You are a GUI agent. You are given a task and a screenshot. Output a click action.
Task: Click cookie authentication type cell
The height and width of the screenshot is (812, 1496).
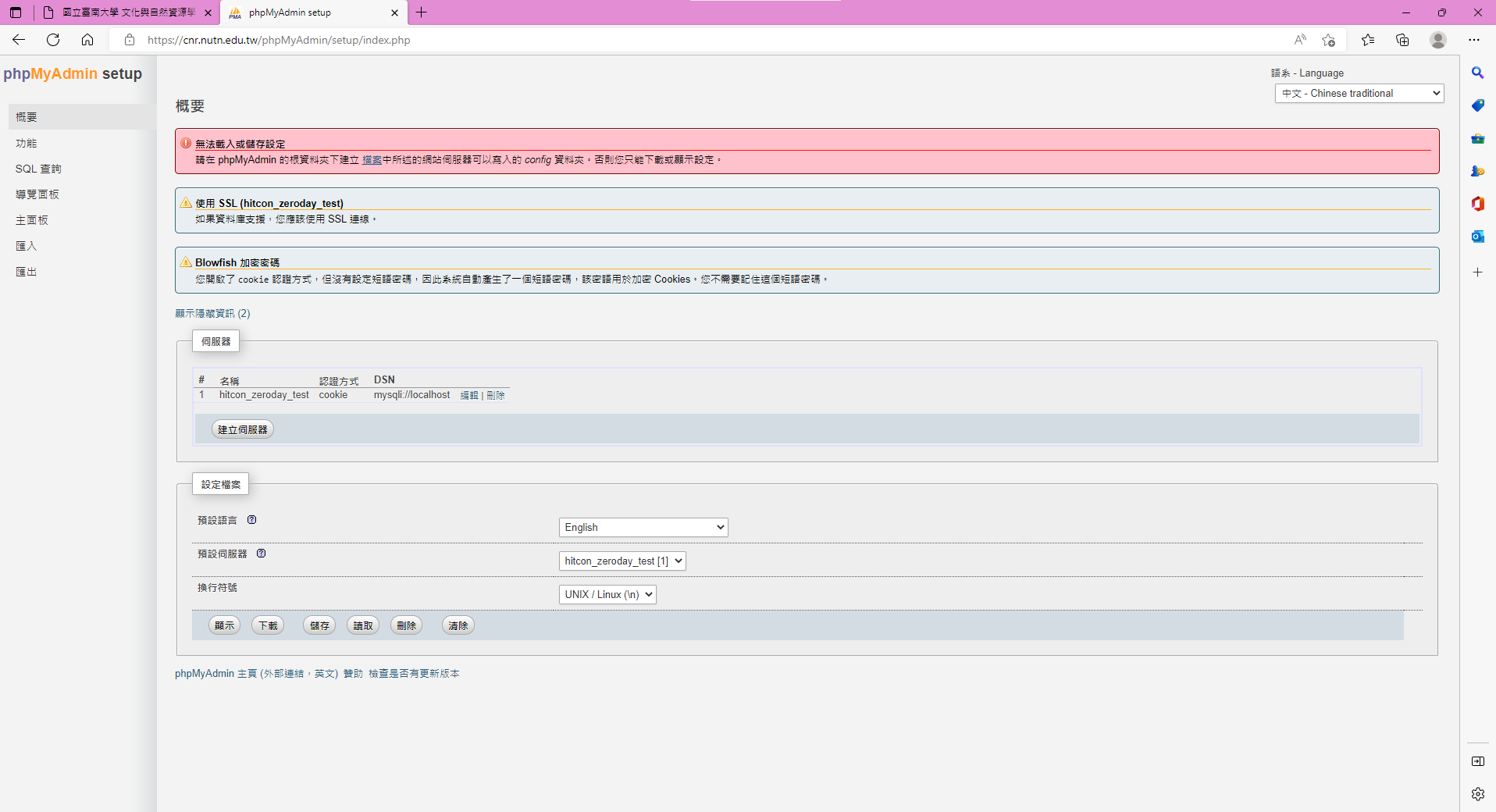pos(333,394)
